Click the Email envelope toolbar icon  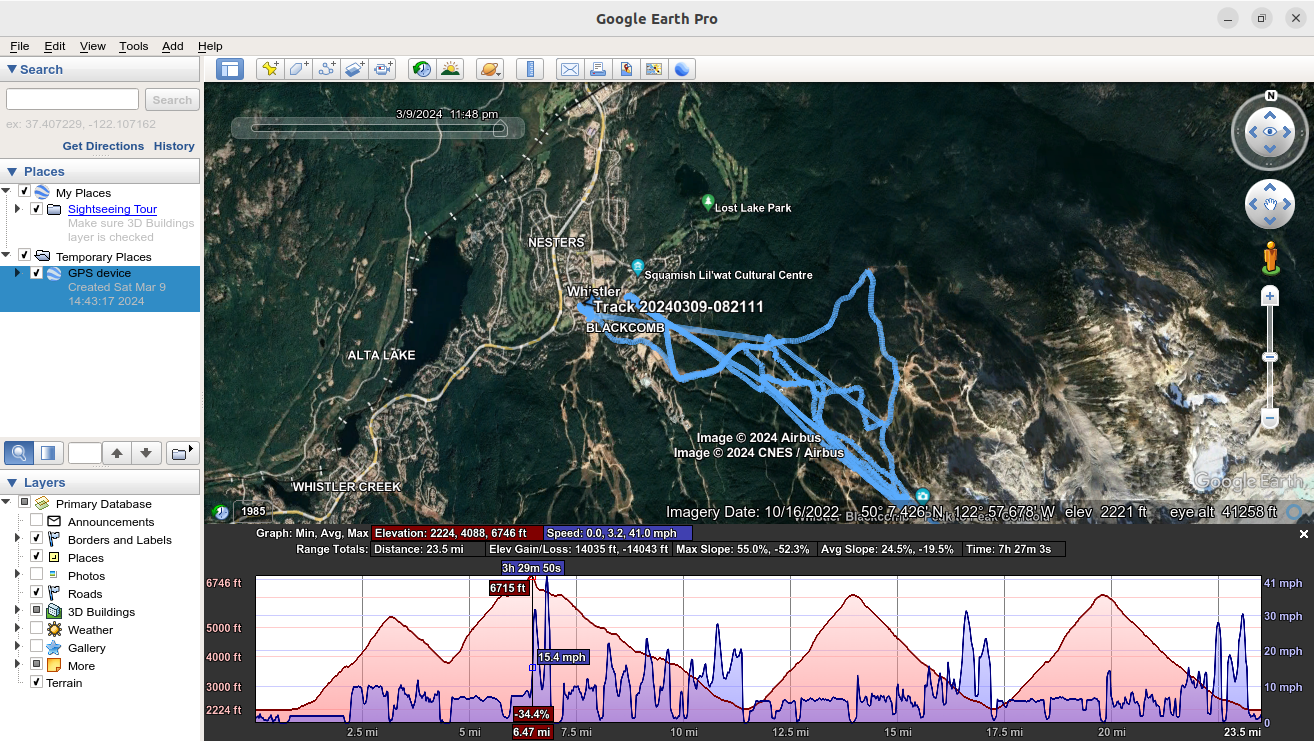point(569,69)
